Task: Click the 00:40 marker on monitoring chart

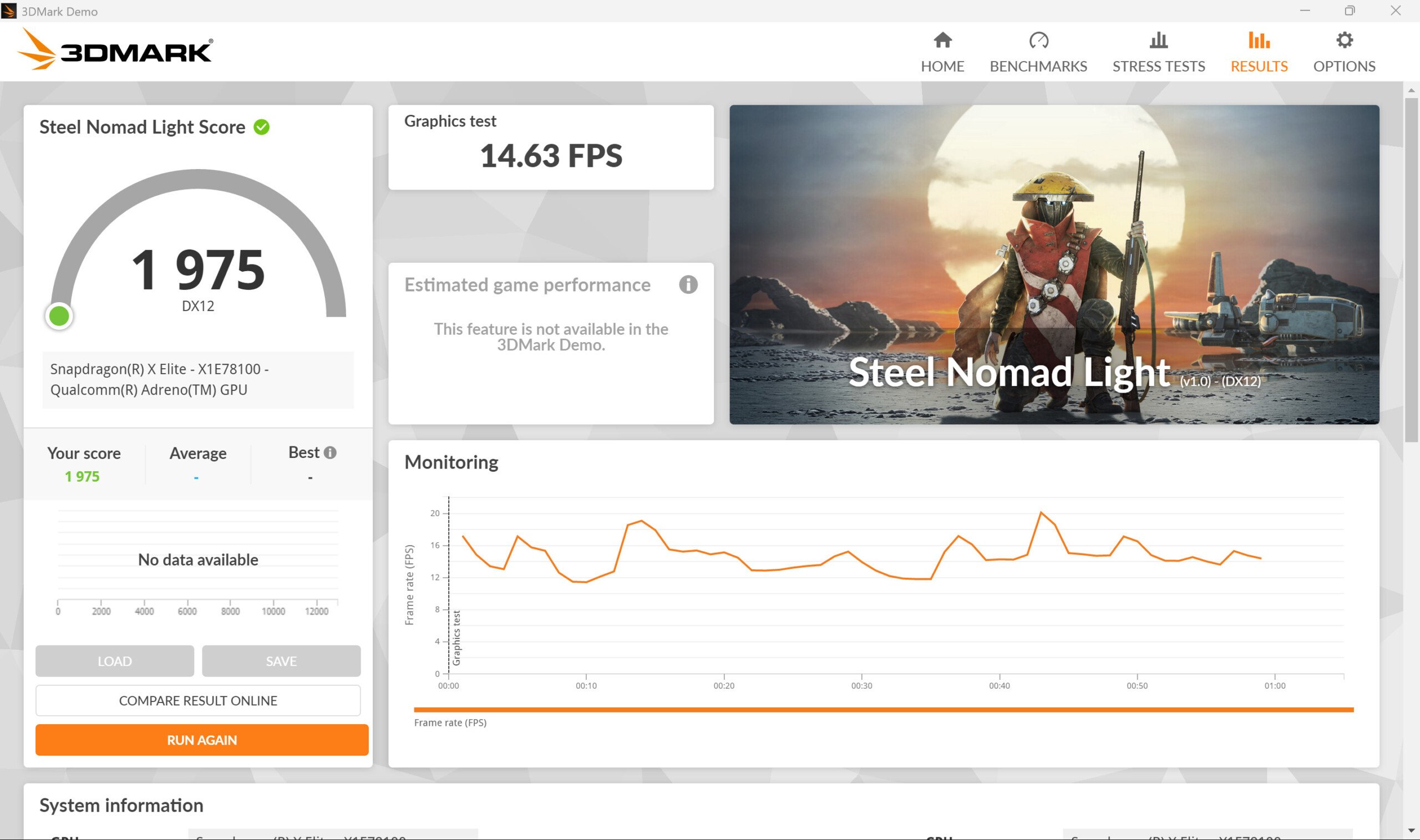Action: point(1000,685)
